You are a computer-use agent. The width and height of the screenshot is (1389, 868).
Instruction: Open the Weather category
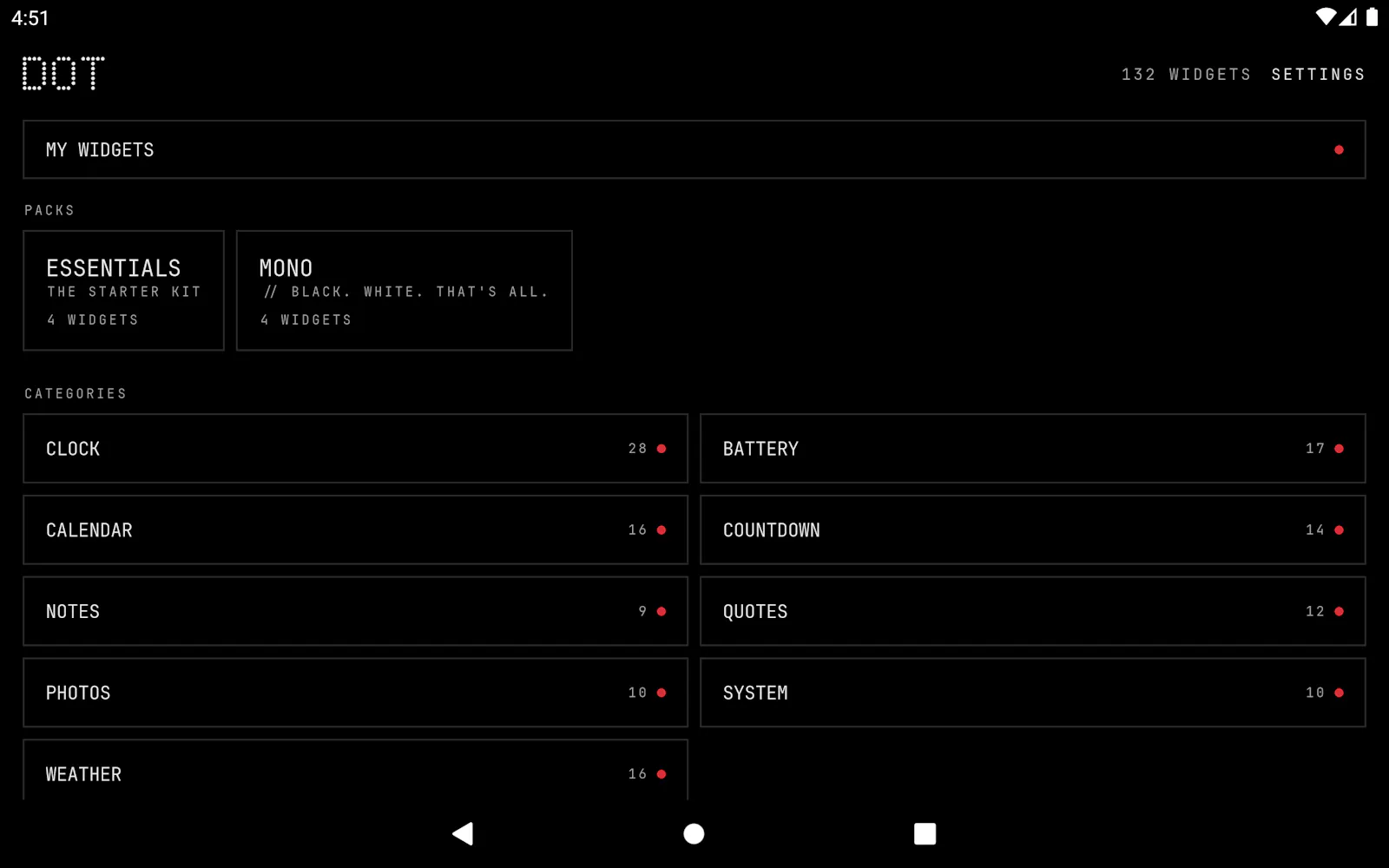coord(355,771)
